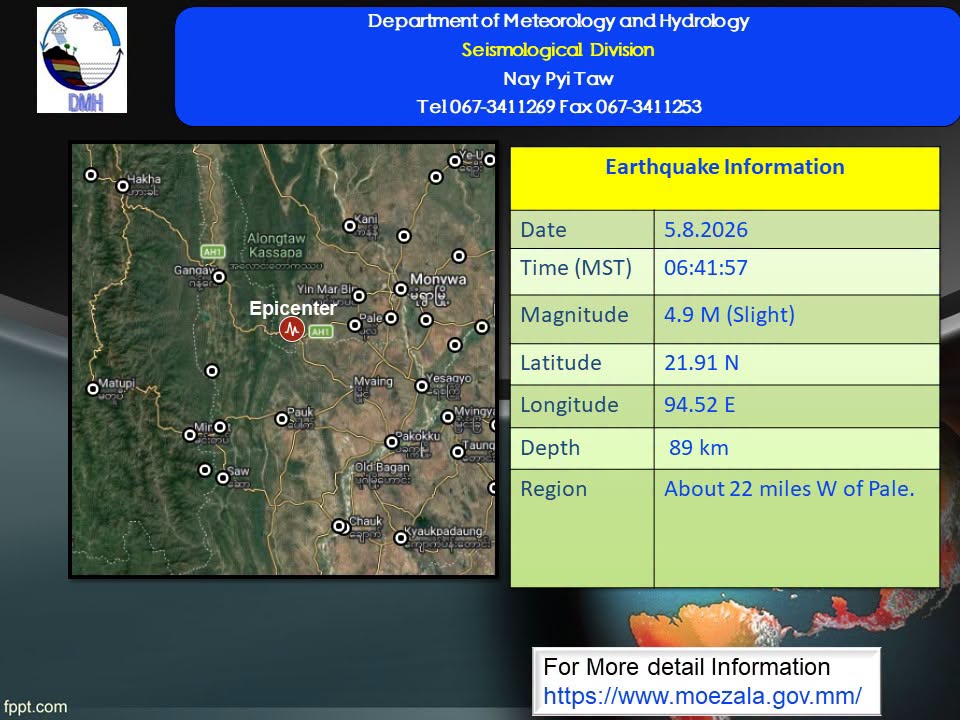Click the red Epicenter marker on map

[292, 329]
